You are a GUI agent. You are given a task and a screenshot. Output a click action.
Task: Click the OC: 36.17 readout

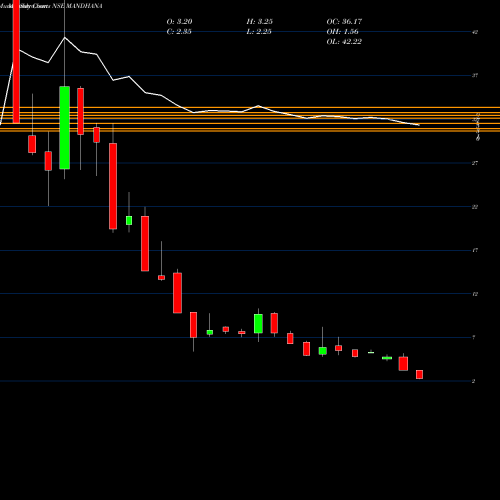pyautogui.click(x=344, y=22)
